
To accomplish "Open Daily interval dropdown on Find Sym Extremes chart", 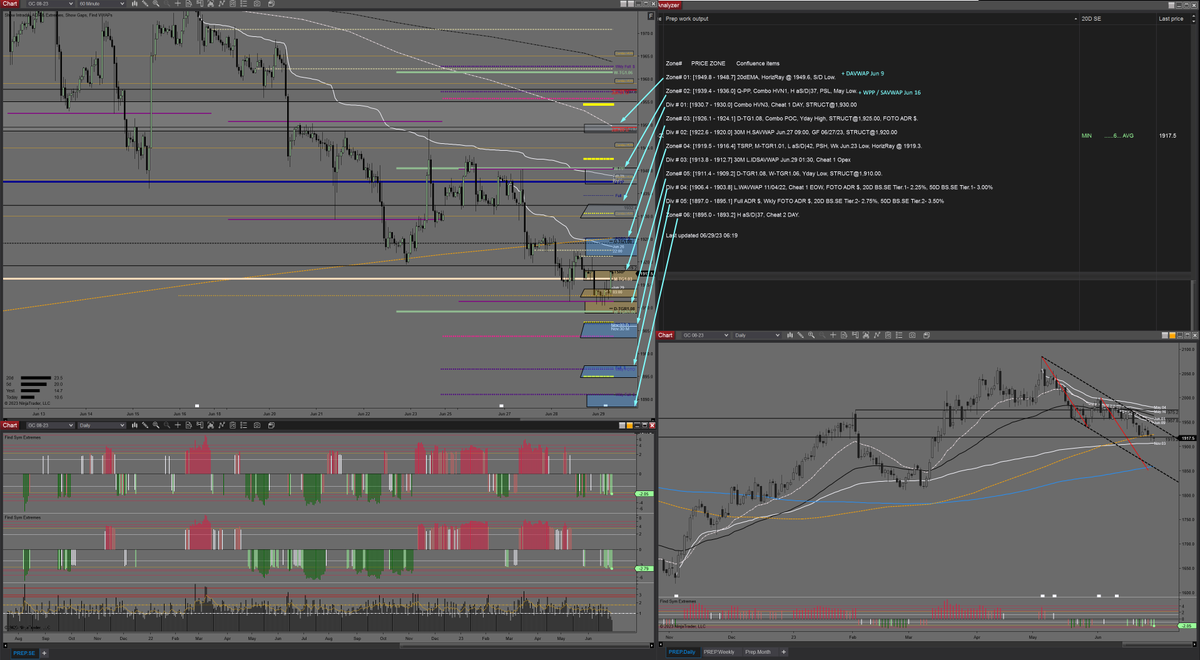I will click(101, 425).
